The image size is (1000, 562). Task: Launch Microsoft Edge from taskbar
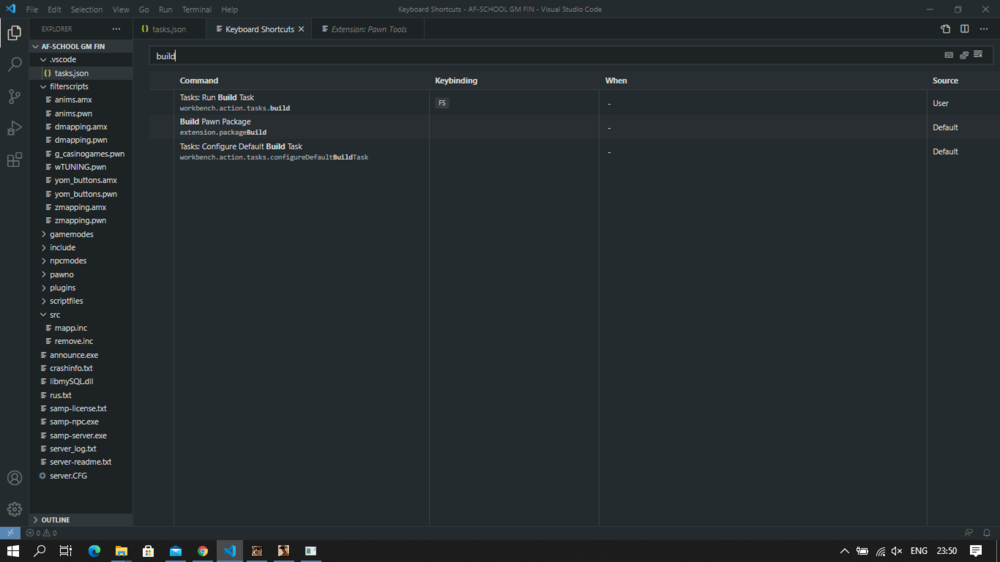coord(94,551)
